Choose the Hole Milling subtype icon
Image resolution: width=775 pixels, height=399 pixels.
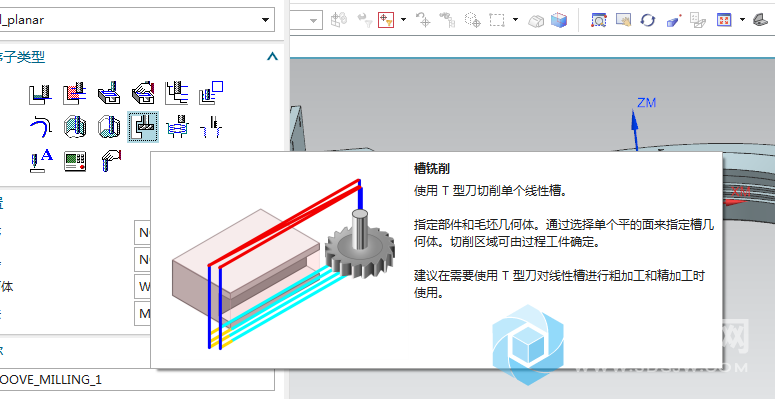[x=177, y=127]
